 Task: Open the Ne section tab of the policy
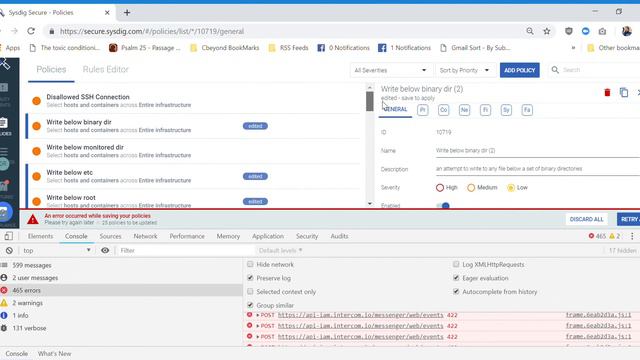[x=464, y=110]
